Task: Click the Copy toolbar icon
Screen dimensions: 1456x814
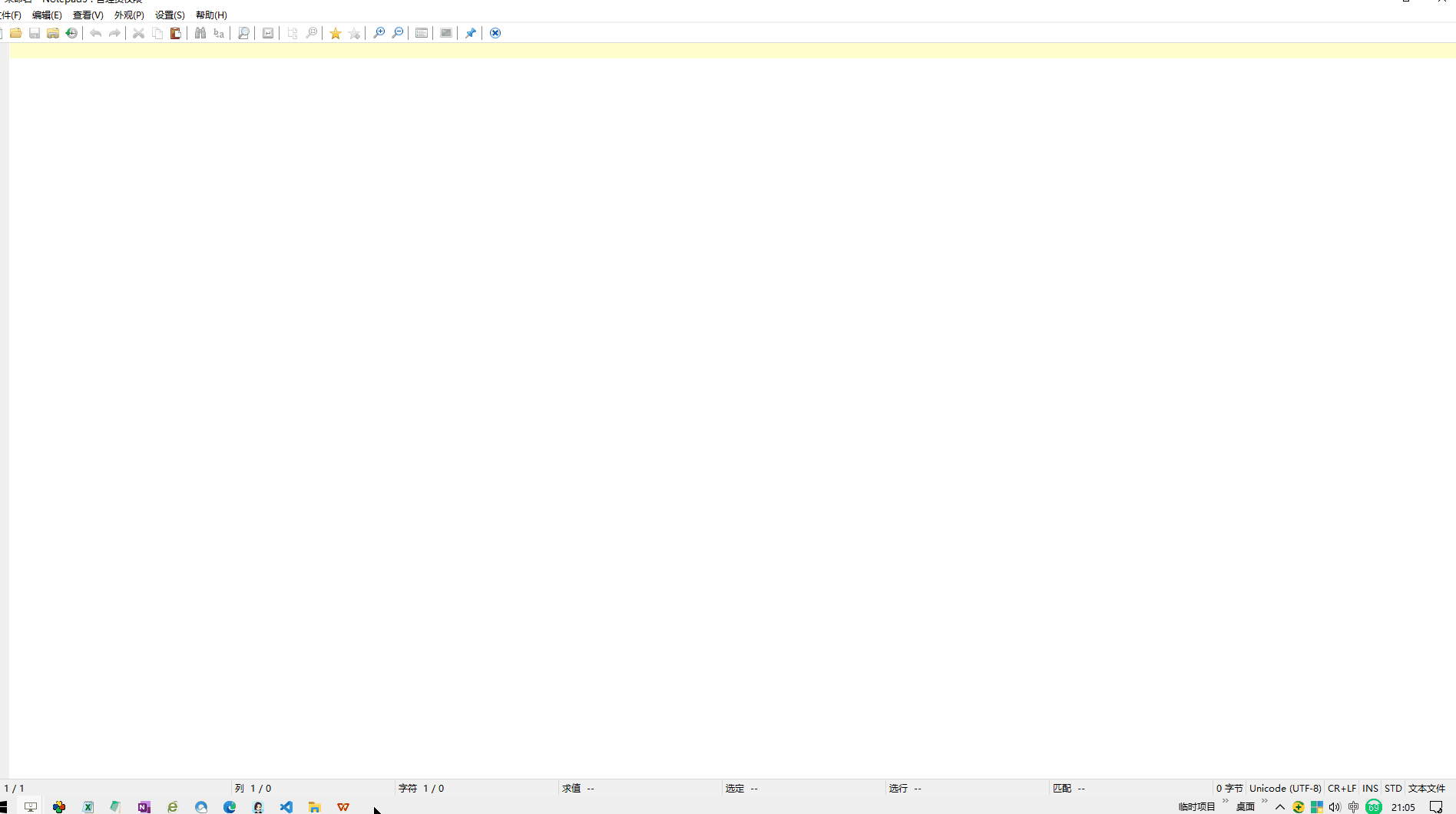Action: point(157,33)
